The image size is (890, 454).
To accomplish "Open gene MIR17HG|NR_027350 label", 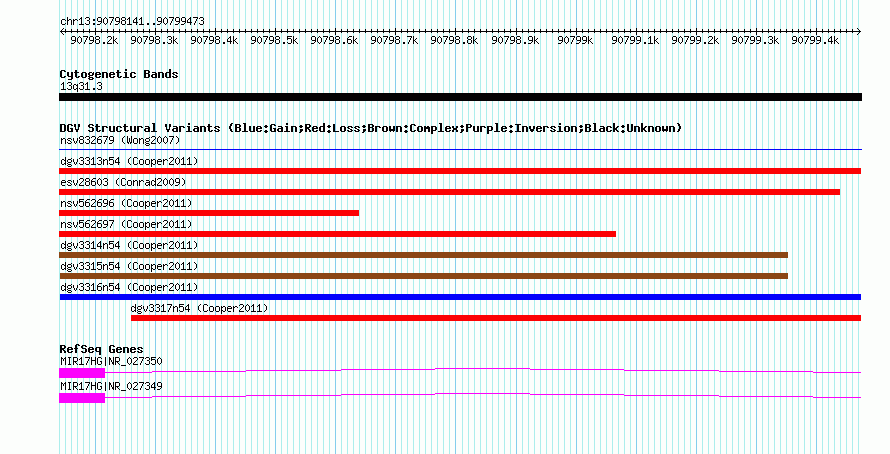I will pyautogui.click(x=111, y=361).
